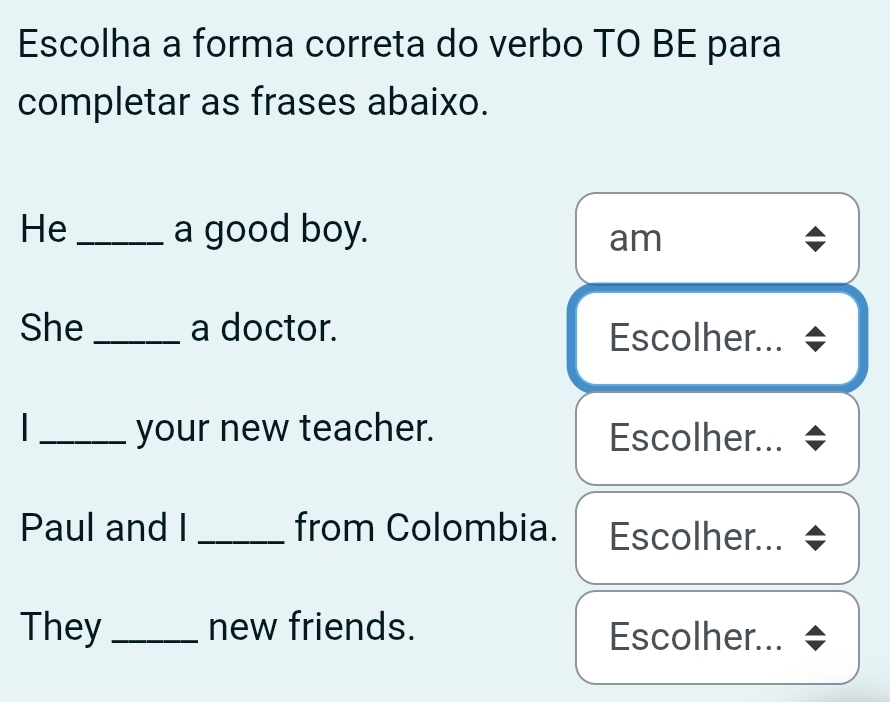Open the answer dropdown for the She sentence
Image resolution: width=890 pixels, height=702 pixels.
(716, 339)
